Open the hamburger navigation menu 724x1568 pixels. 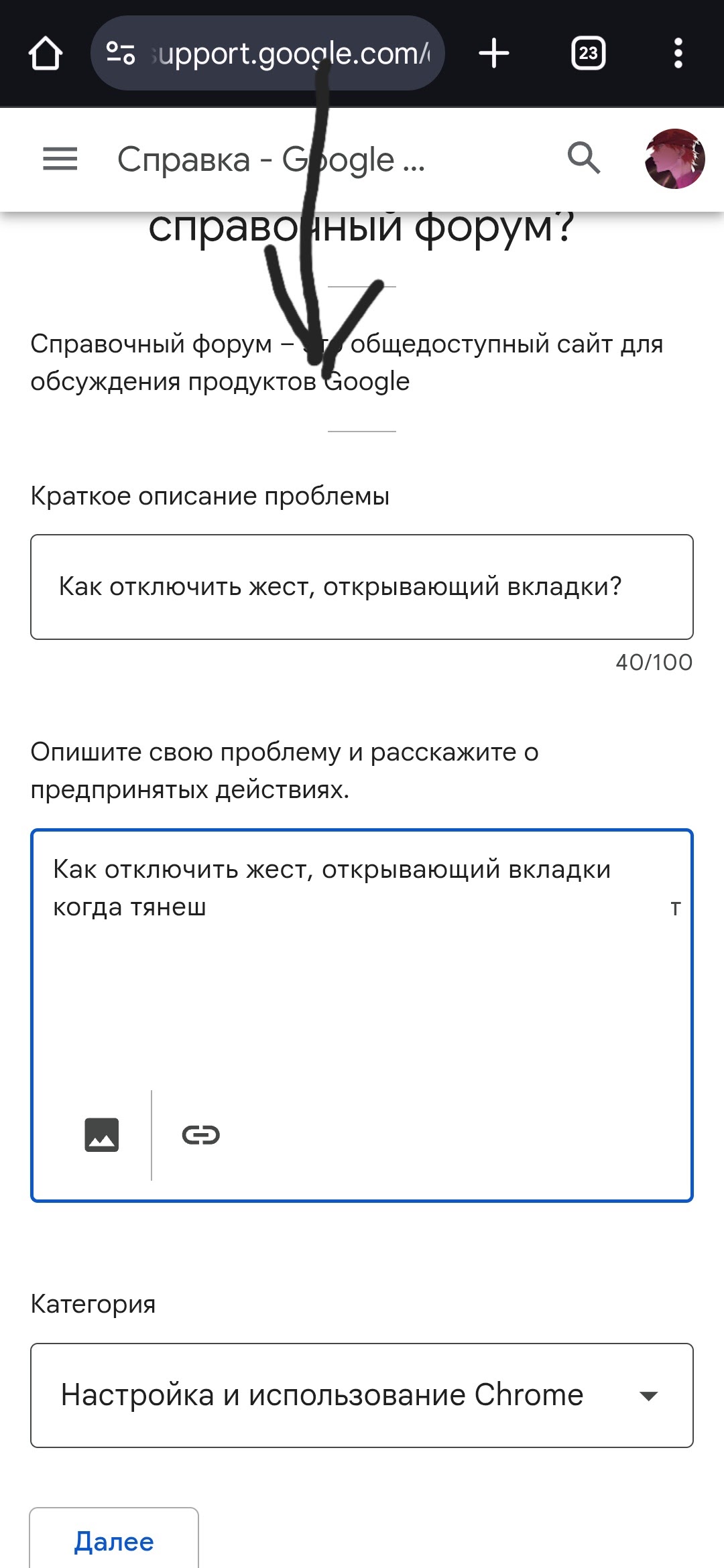(x=60, y=159)
